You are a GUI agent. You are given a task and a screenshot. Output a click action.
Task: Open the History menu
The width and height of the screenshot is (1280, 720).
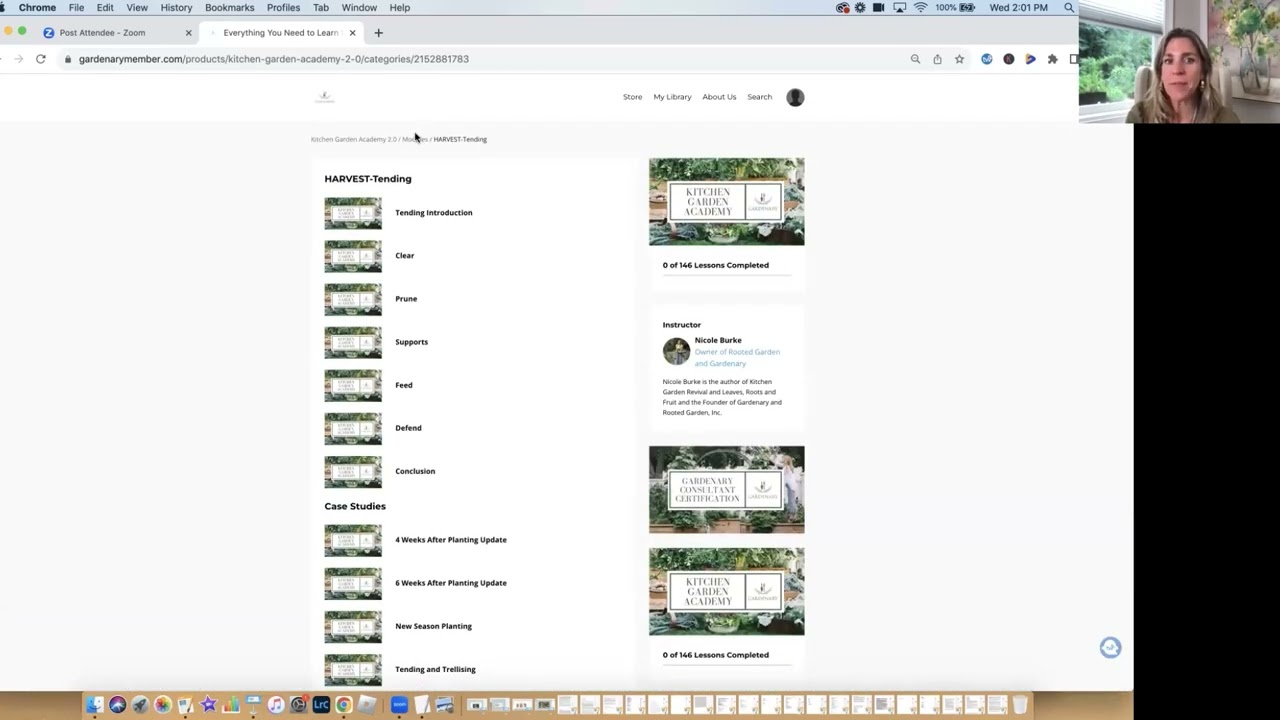pos(176,7)
